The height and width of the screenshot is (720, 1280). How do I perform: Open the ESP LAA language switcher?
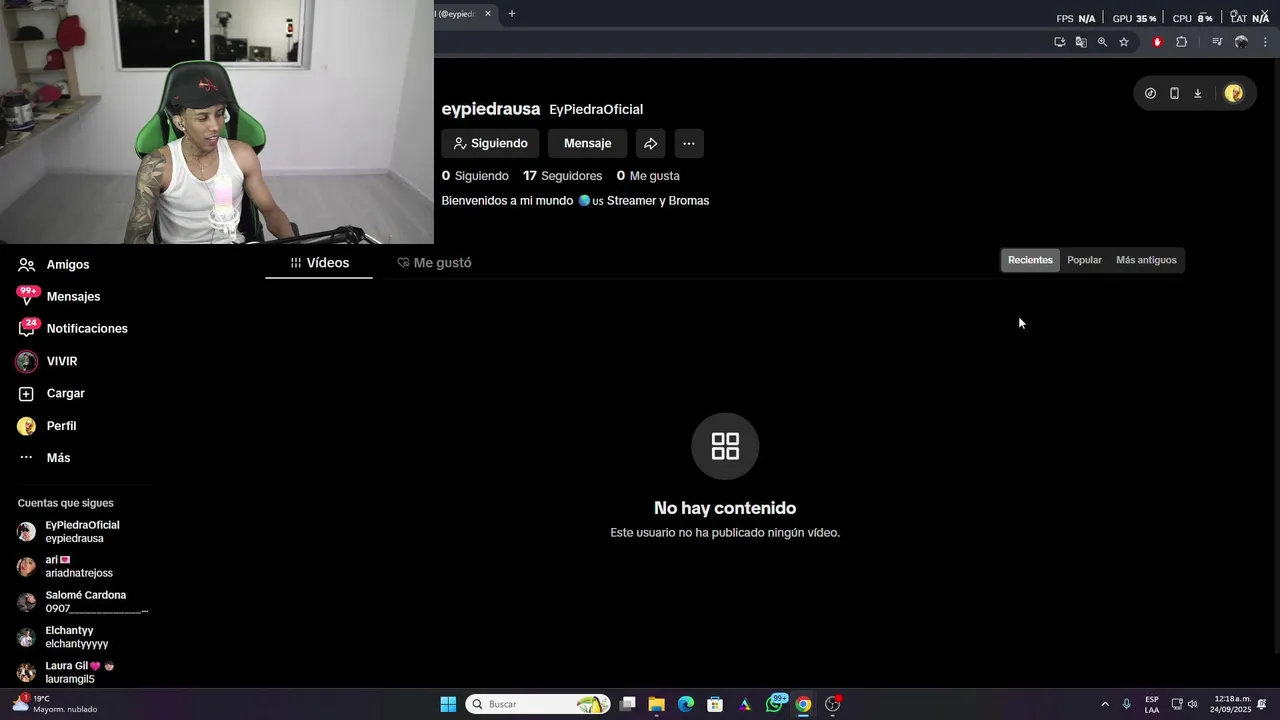[1152, 704]
